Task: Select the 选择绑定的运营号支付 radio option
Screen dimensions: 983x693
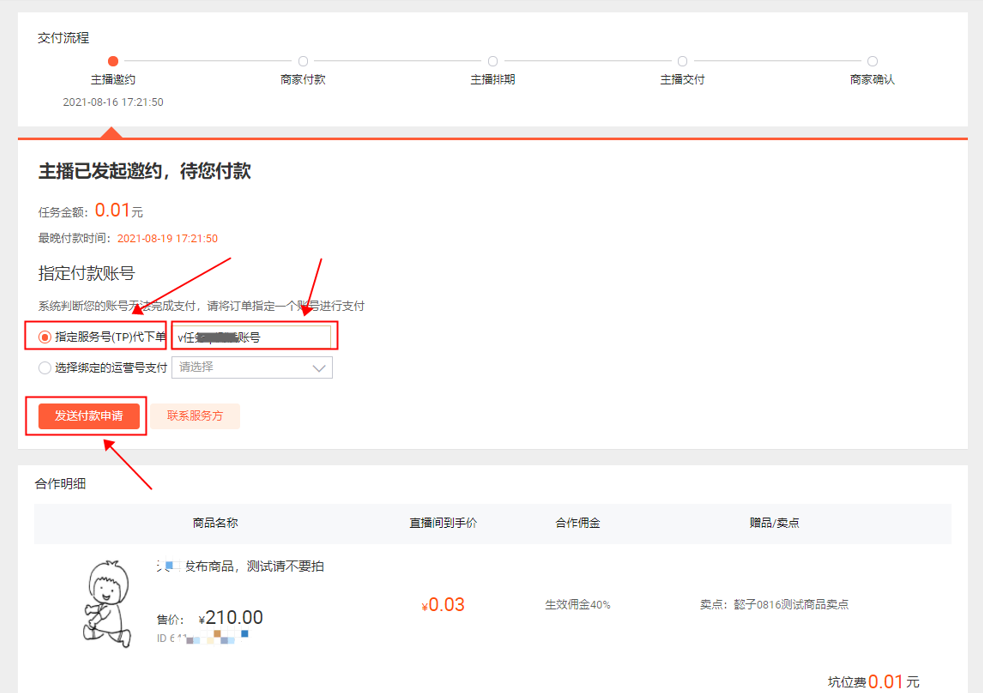Action: [45, 368]
